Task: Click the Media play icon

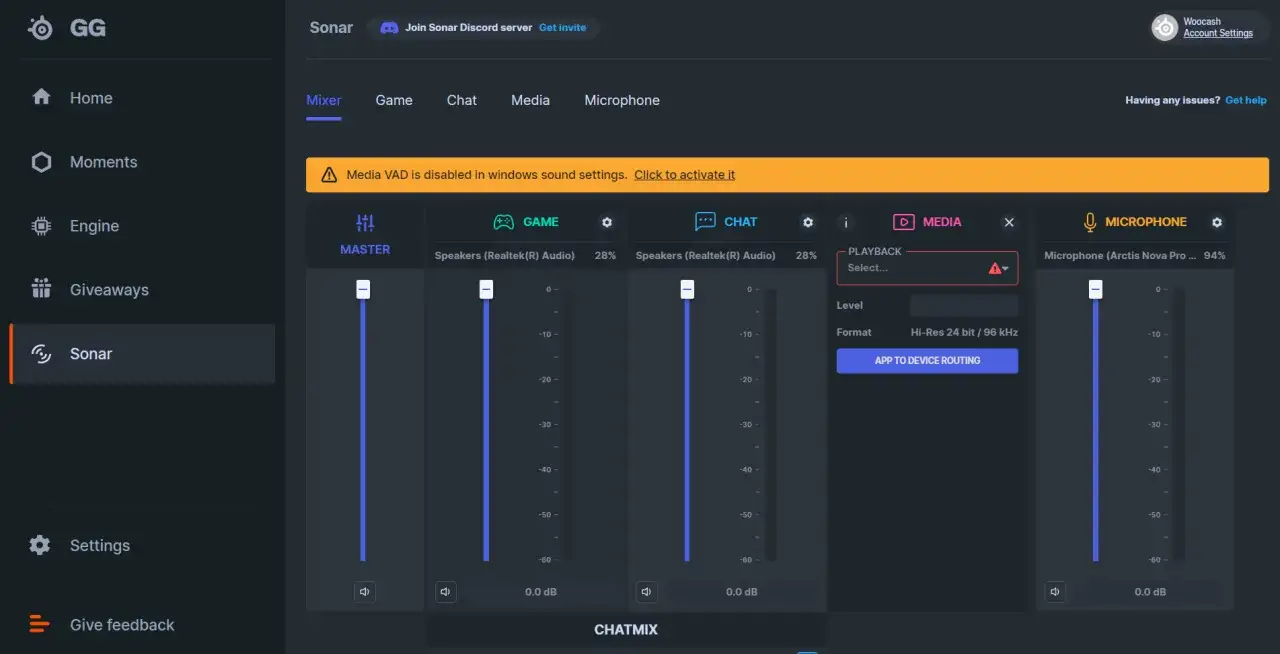Action: click(904, 222)
